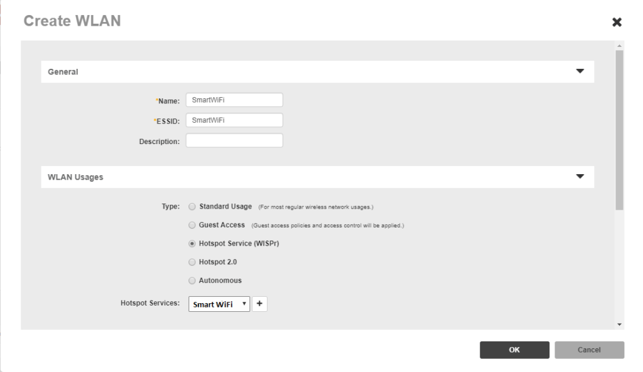The height and width of the screenshot is (372, 643).
Task: Click the Name input field
Action: click(x=234, y=100)
